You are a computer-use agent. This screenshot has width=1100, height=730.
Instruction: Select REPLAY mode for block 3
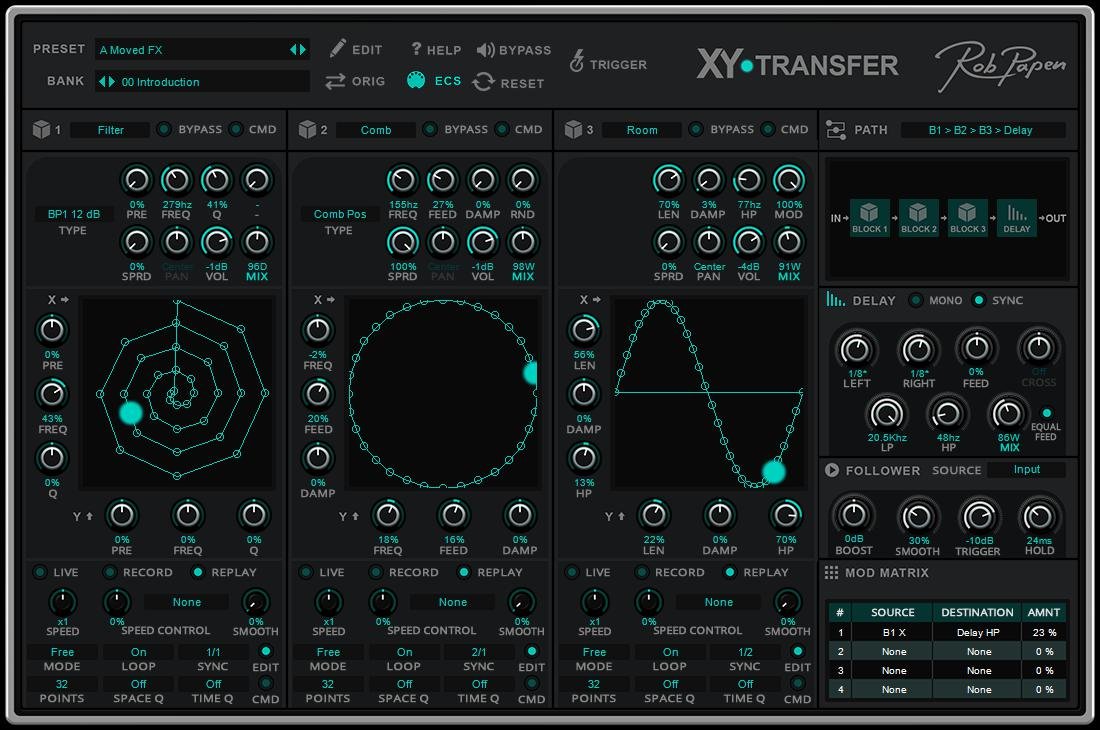[730, 572]
